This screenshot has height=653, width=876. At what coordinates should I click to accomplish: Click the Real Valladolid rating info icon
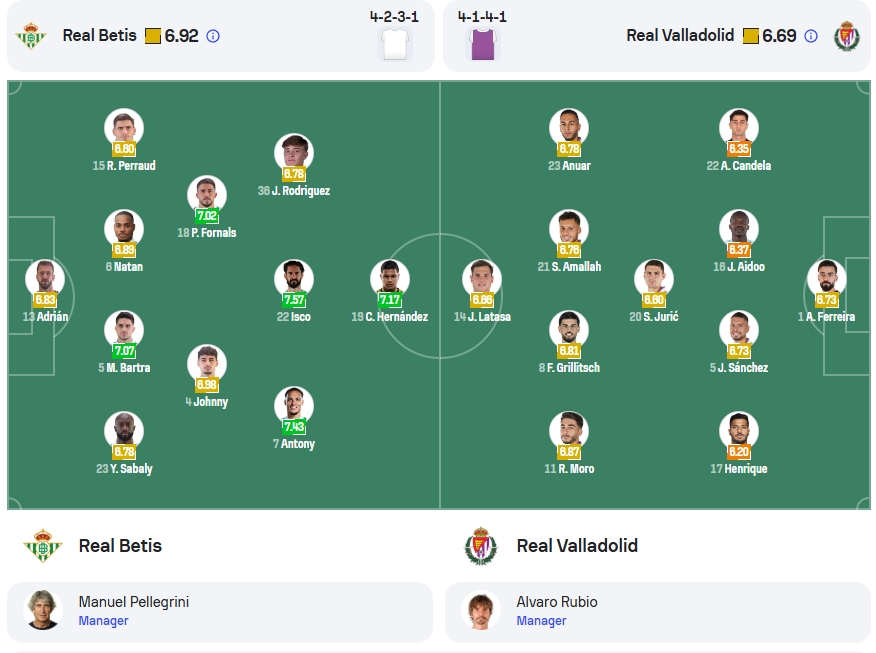[811, 36]
